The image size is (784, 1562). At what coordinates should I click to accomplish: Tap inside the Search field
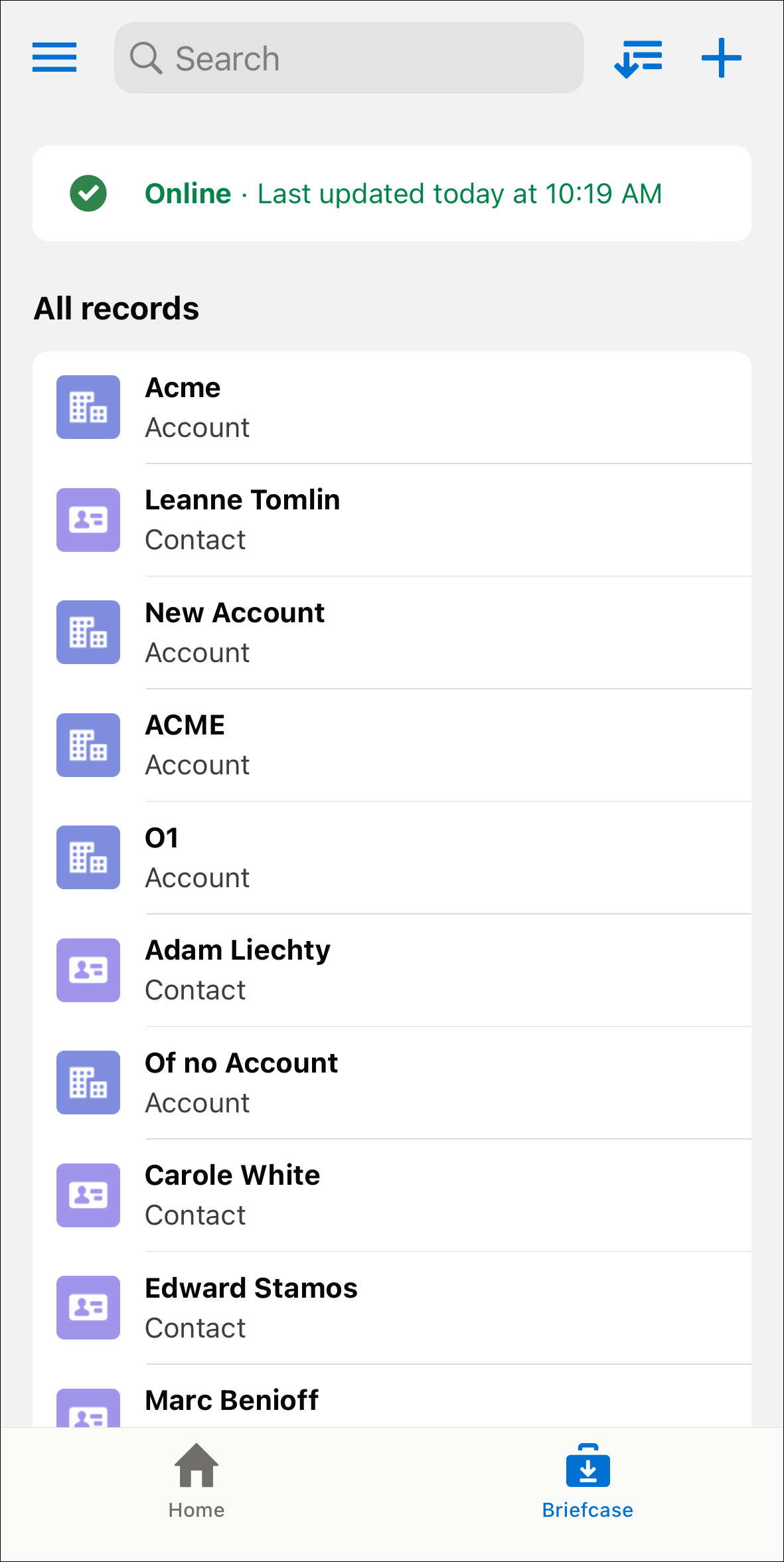coord(349,58)
